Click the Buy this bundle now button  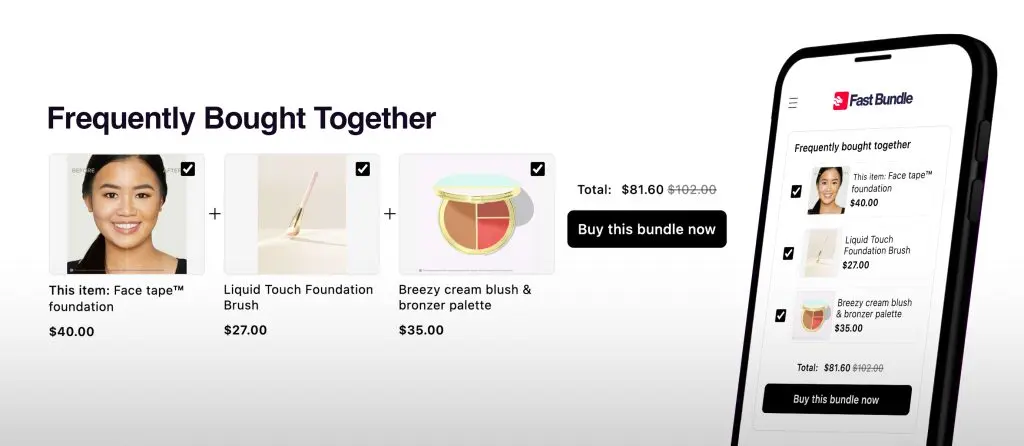coord(647,229)
